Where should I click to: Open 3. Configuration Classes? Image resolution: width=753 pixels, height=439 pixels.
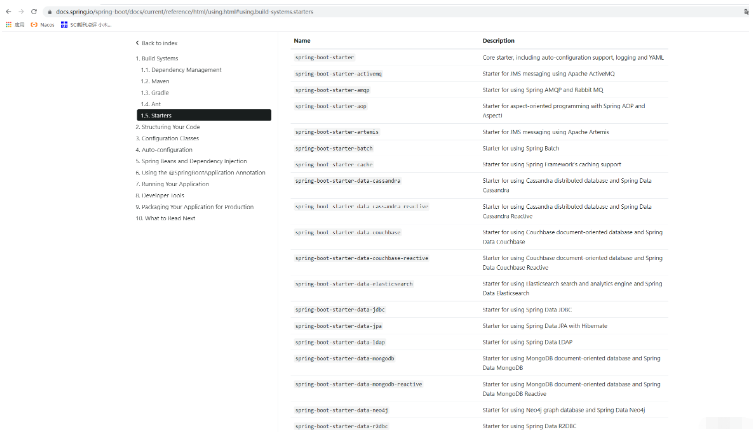tap(167, 138)
